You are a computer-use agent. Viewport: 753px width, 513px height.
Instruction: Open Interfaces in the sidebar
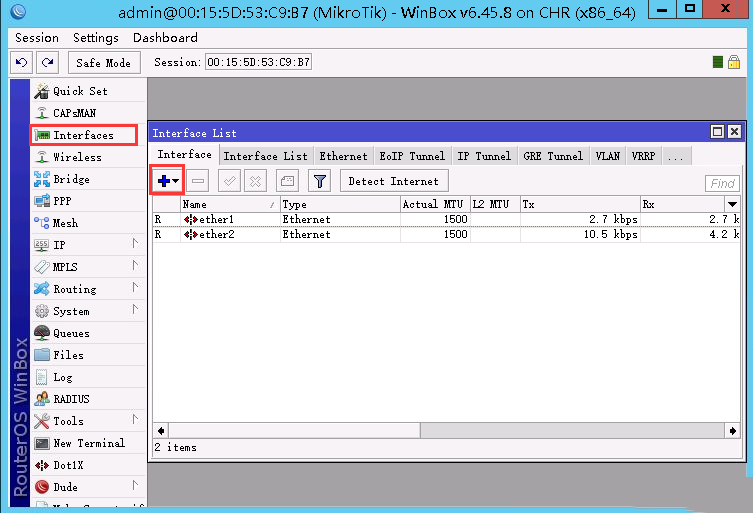tap(84, 135)
